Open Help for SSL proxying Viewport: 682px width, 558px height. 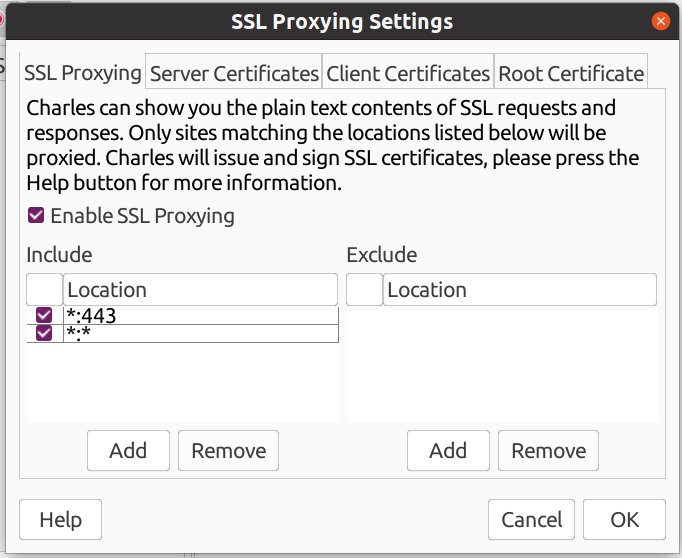coord(60,520)
